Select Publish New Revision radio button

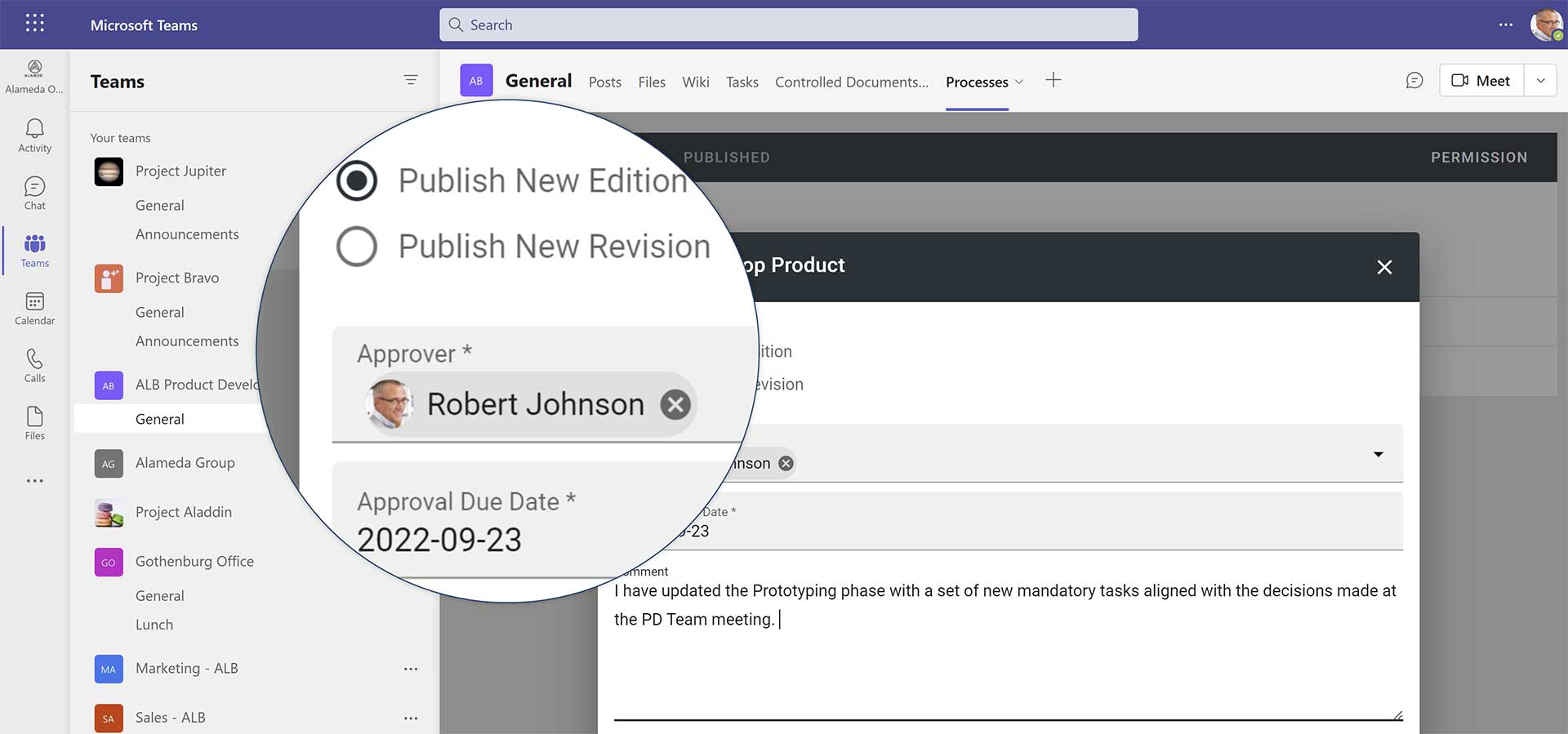point(357,246)
